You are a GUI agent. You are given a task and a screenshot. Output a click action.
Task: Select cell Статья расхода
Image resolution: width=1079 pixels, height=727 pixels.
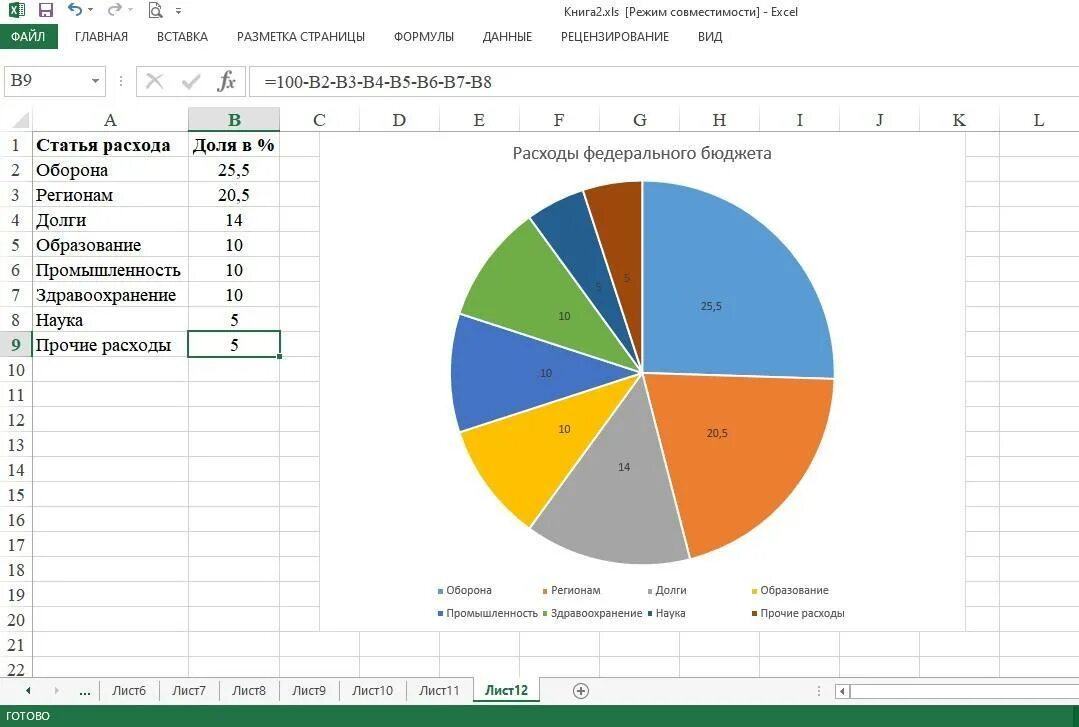[x=110, y=145]
